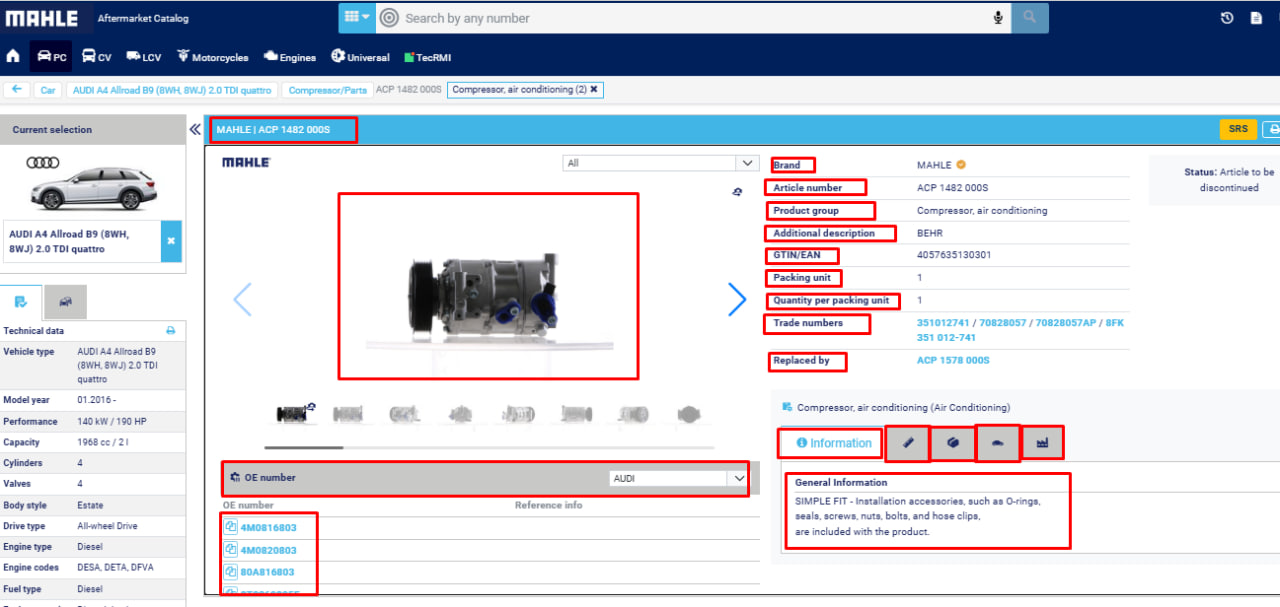This screenshot has height=607, width=1280.
Task: Open trade number 351012741
Action: [943, 323]
